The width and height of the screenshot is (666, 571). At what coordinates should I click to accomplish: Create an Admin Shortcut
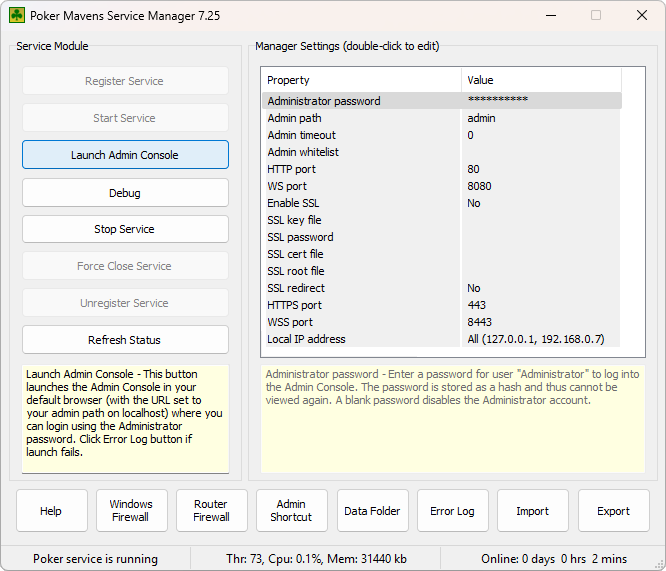tap(291, 511)
